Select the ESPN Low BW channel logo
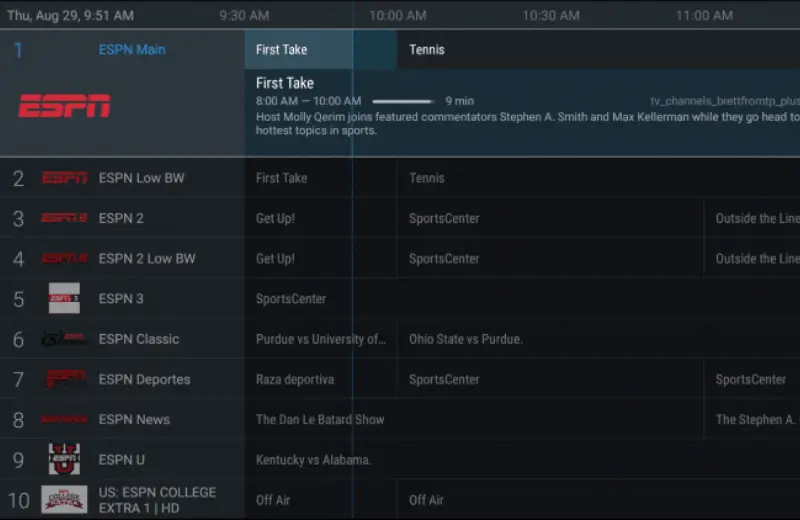 (x=64, y=178)
